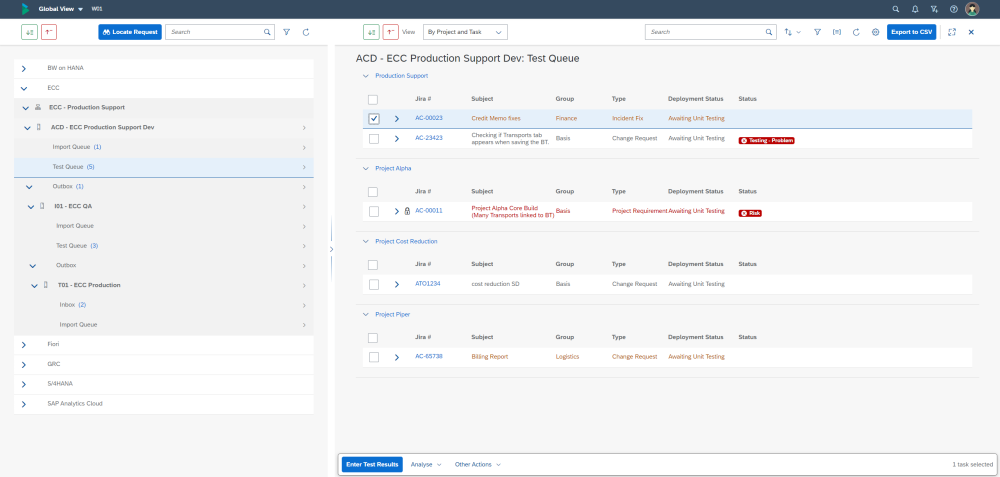Open the Other Actions menu
The image size is (1000, 477).
(x=477, y=465)
